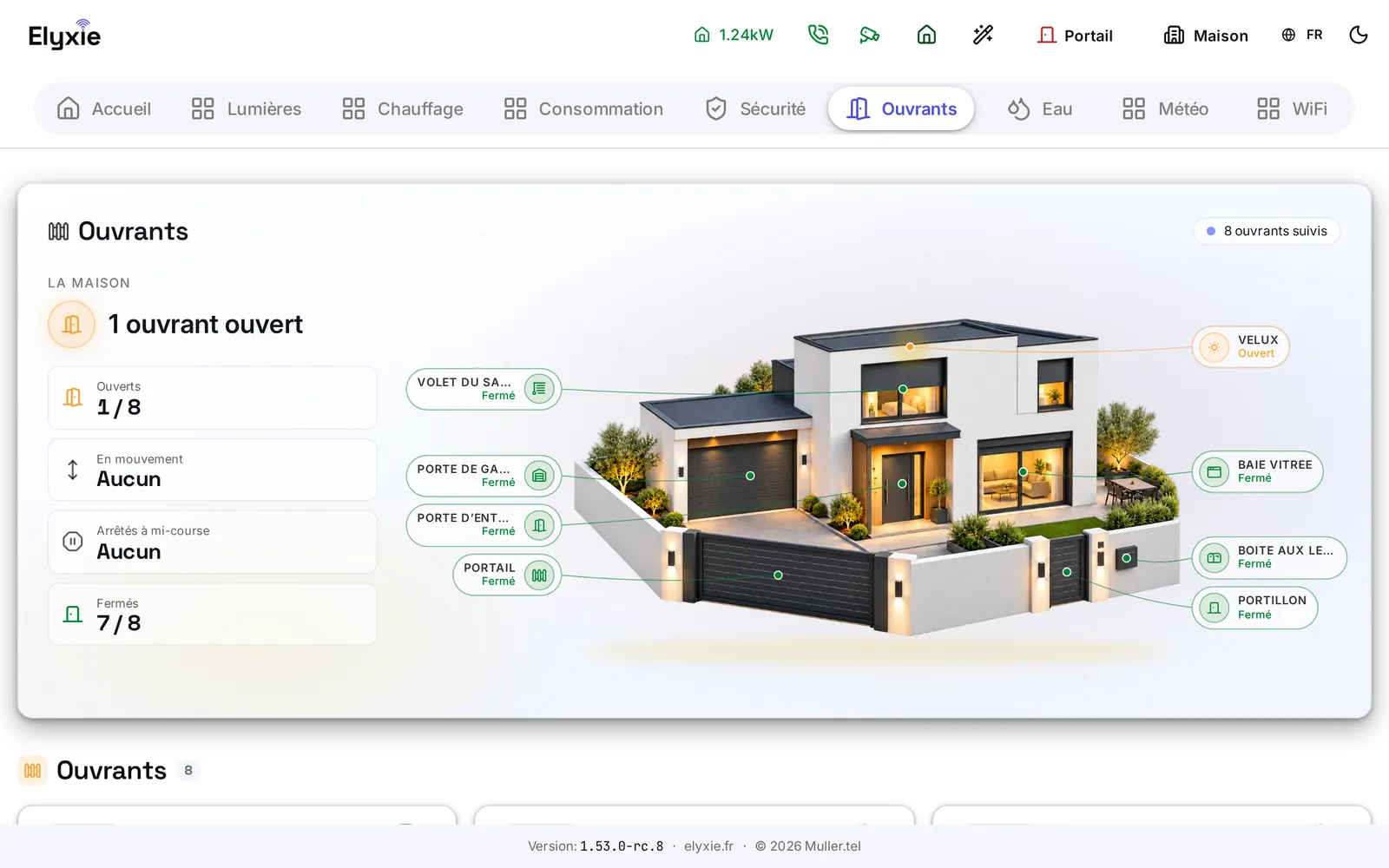
Task: Click the BOITE AUX LE... mailbox label
Action: click(x=1269, y=557)
